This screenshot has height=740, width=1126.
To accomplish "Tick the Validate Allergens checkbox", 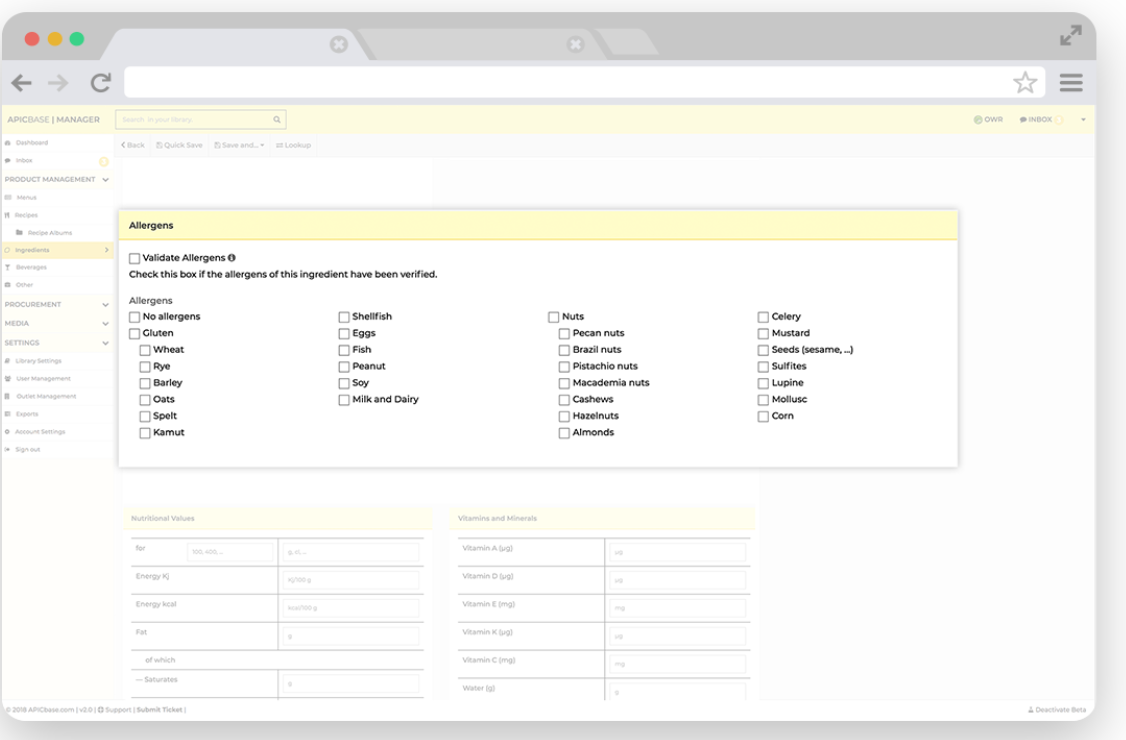I will (x=134, y=258).
